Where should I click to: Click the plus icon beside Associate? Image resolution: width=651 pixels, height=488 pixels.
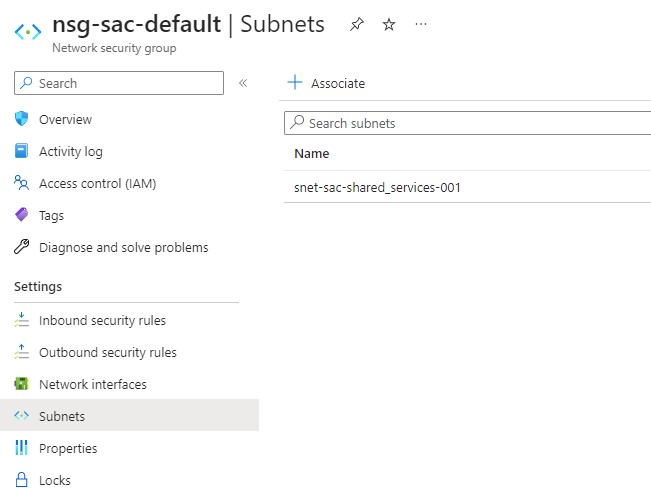[295, 82]
